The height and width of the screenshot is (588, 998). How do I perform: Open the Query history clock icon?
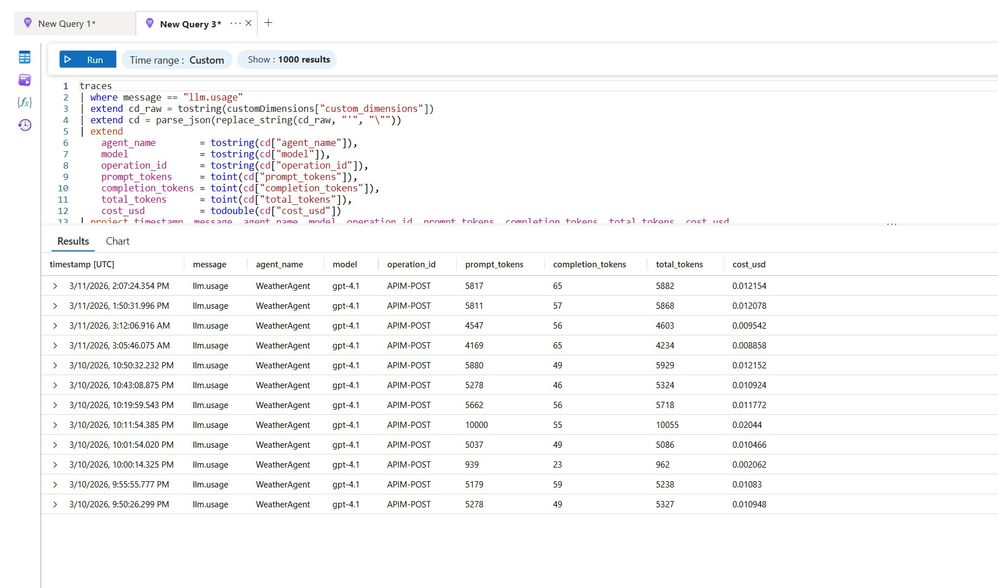[x=25, y=125]
